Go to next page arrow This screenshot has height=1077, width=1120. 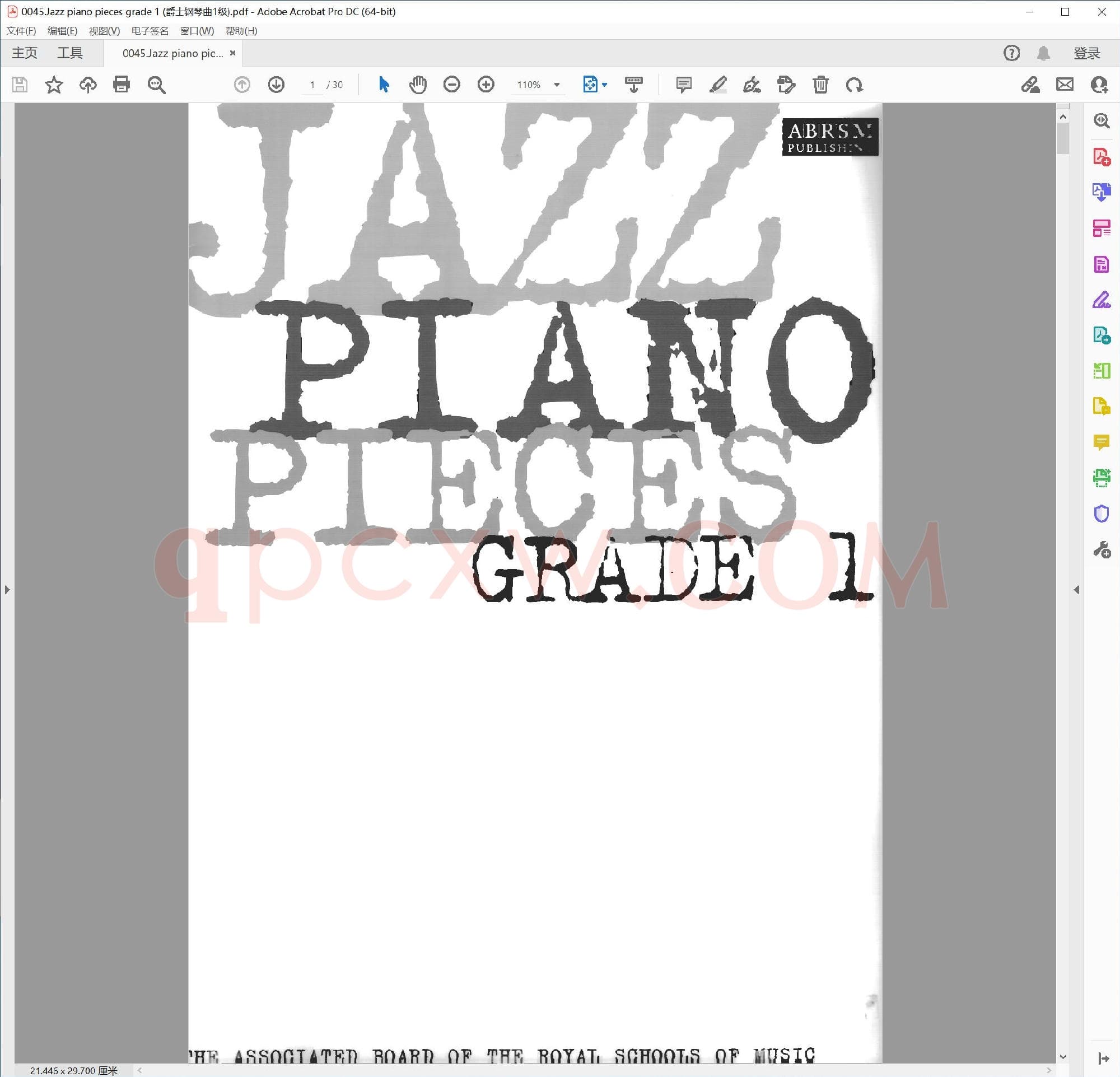point(276,85)
